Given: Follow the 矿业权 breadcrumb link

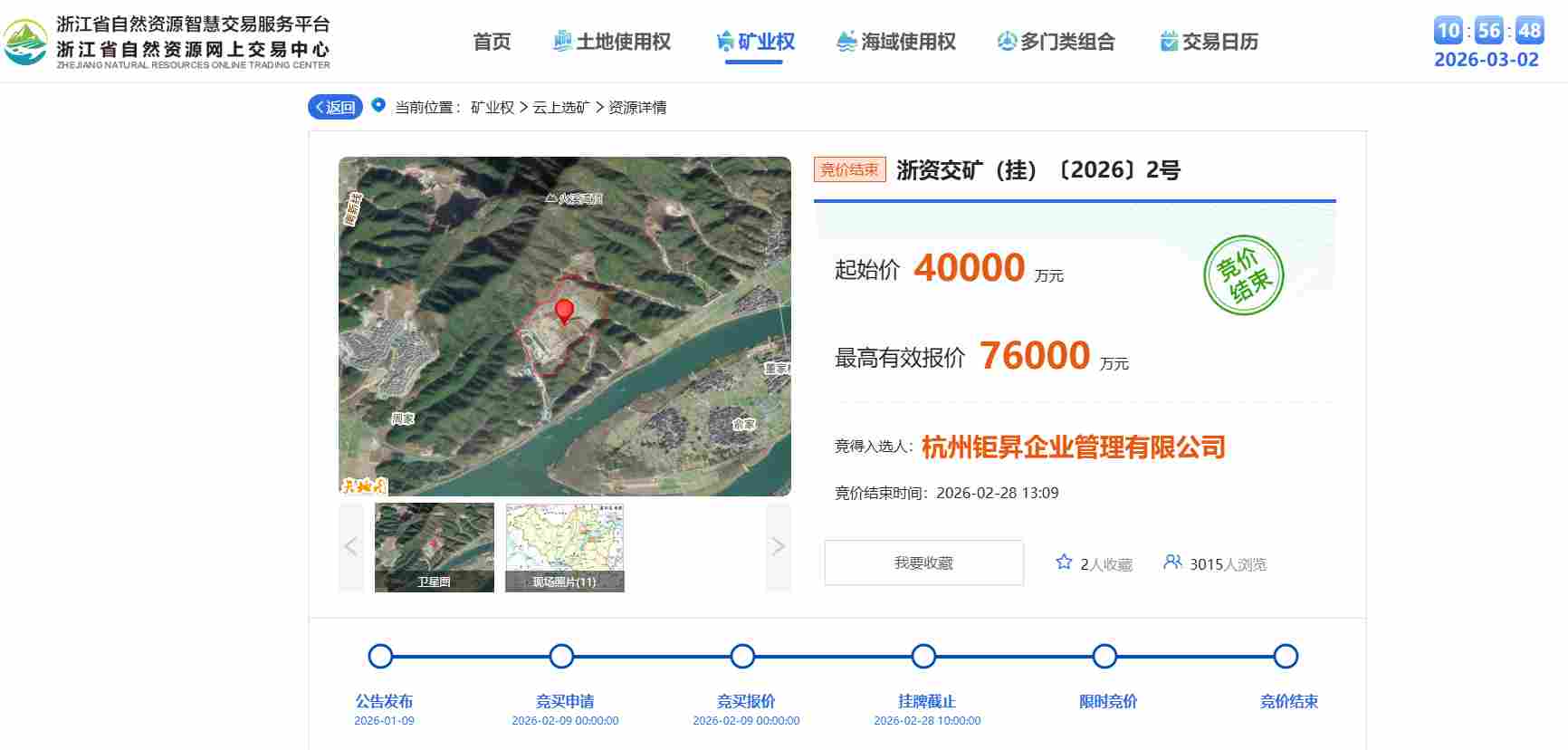Looking at the screenshot, I should (492, 108).
